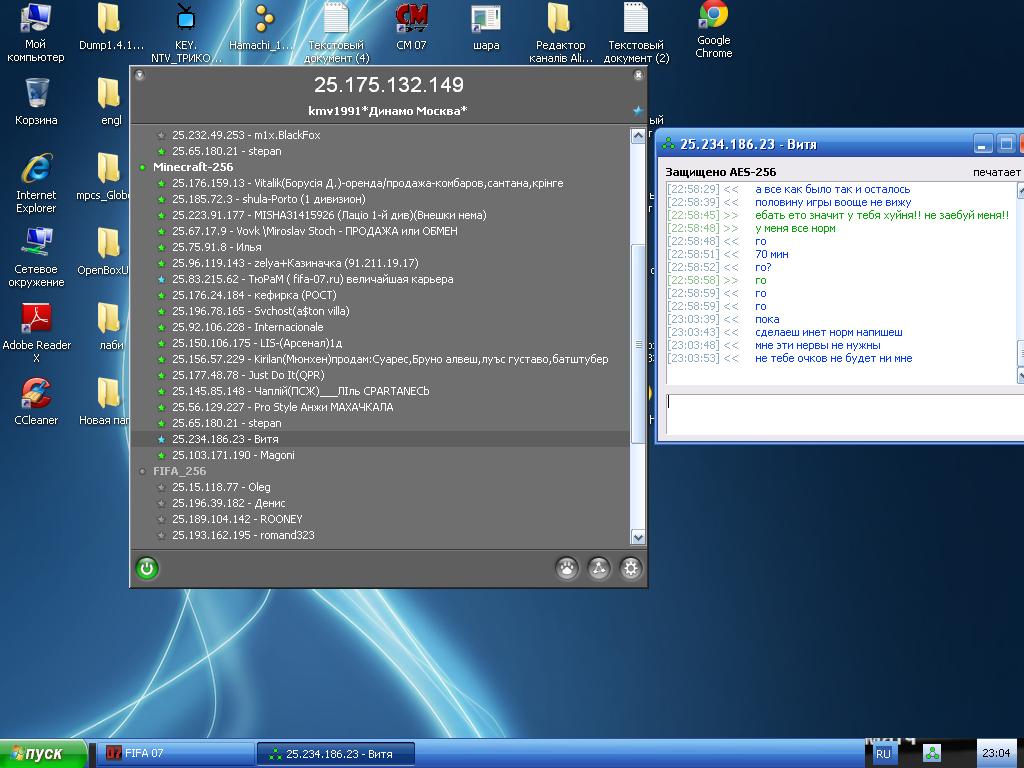Select peer MISHA31415926 row
Image resolution: width=1024 pixels, height=768 pixels.
click(329, 215)
